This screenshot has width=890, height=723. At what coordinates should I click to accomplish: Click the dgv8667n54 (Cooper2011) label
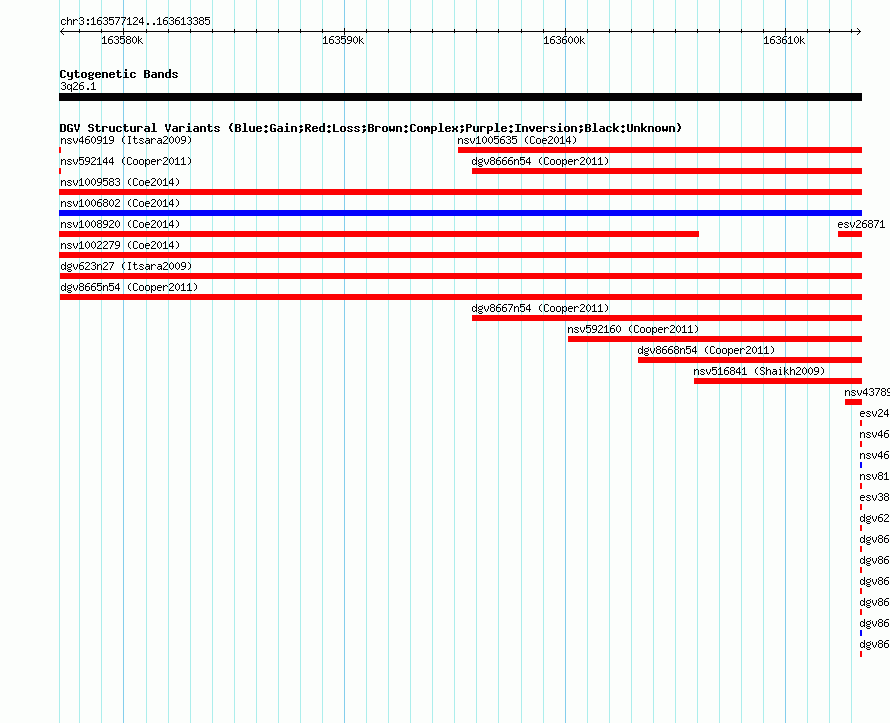click(540, 308)
